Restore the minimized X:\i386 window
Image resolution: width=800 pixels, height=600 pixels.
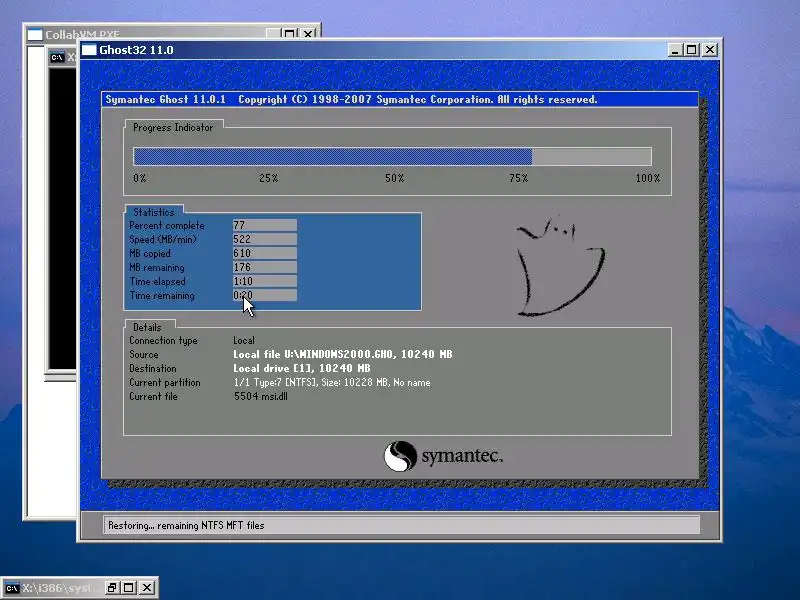(x=112, y=588)
